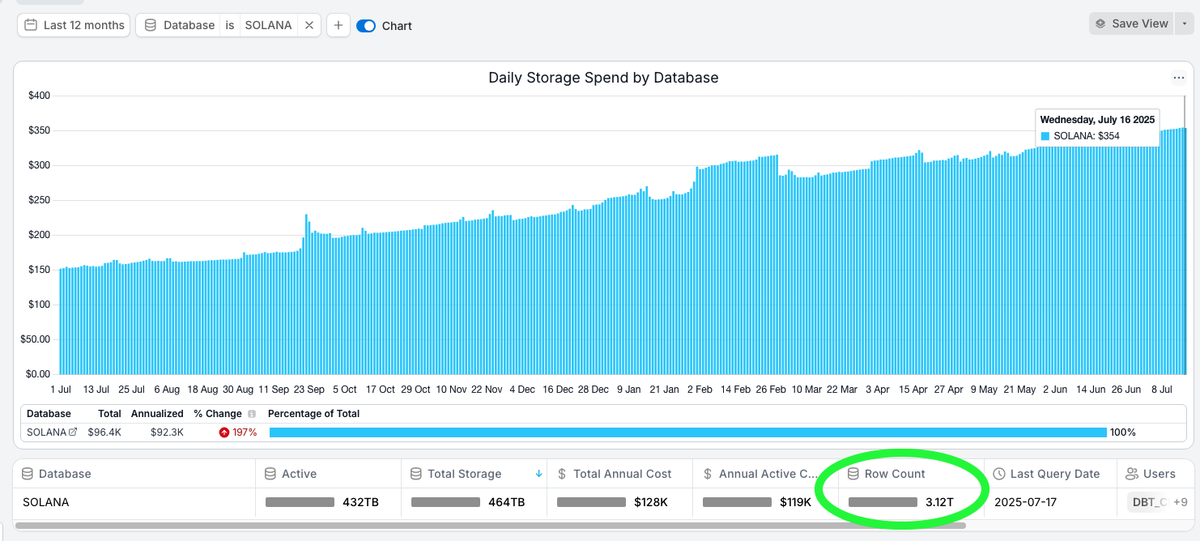
Task: Click the Database filter field chip
Action: tap(179, 25)
